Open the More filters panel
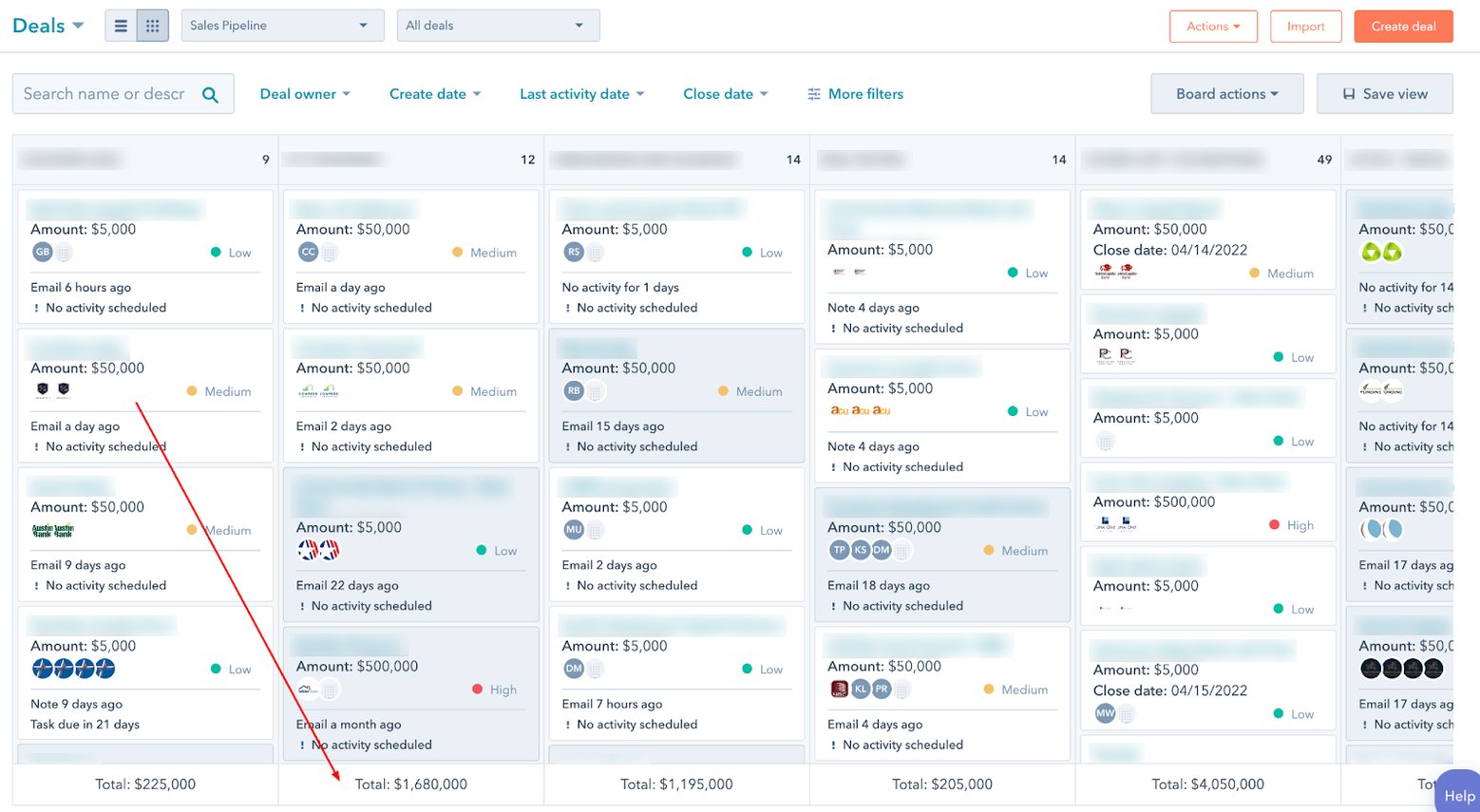The image size is (1480, 812). 854,93
